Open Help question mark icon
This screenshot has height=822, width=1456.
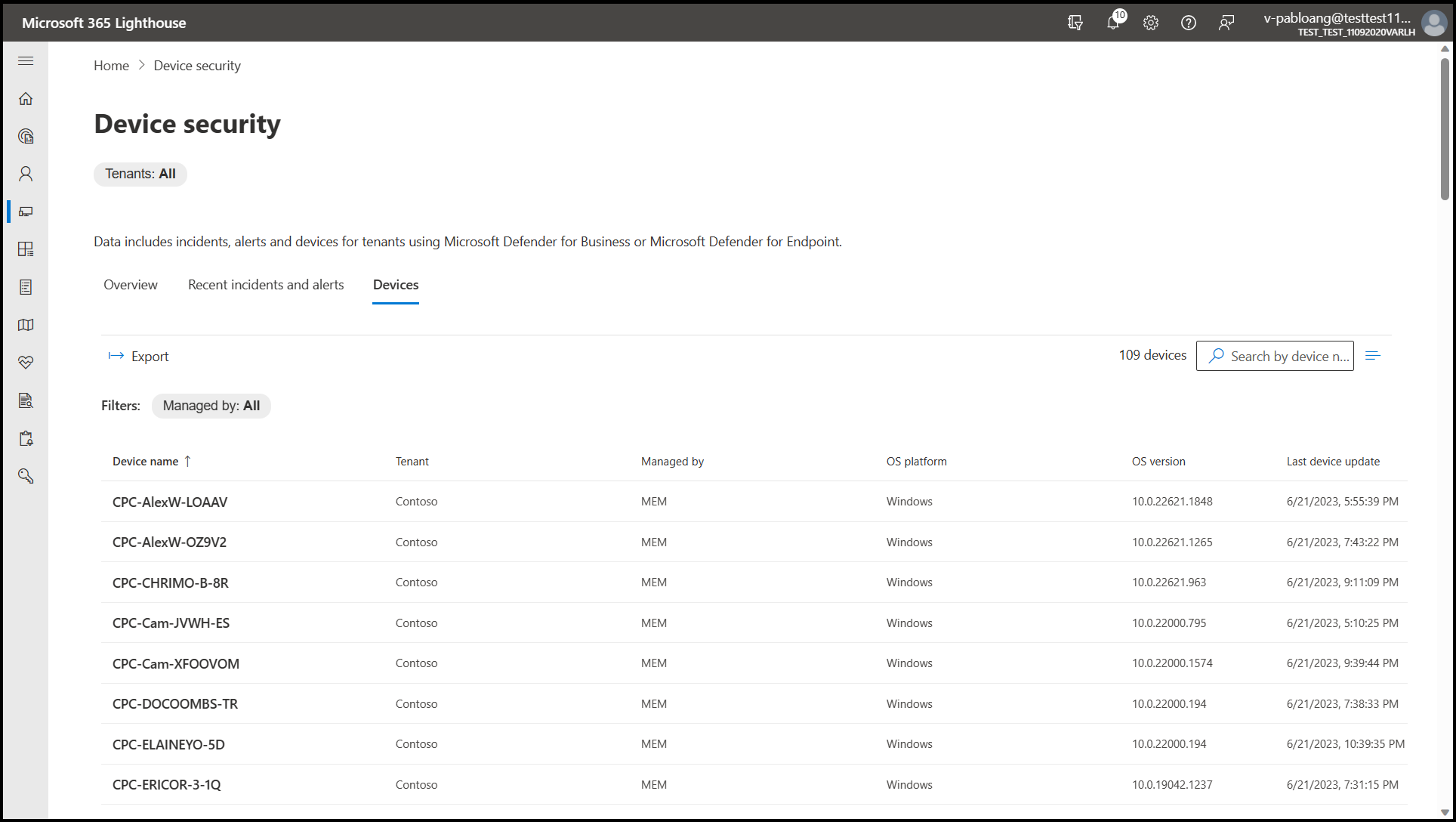[x=1189, y=23]
